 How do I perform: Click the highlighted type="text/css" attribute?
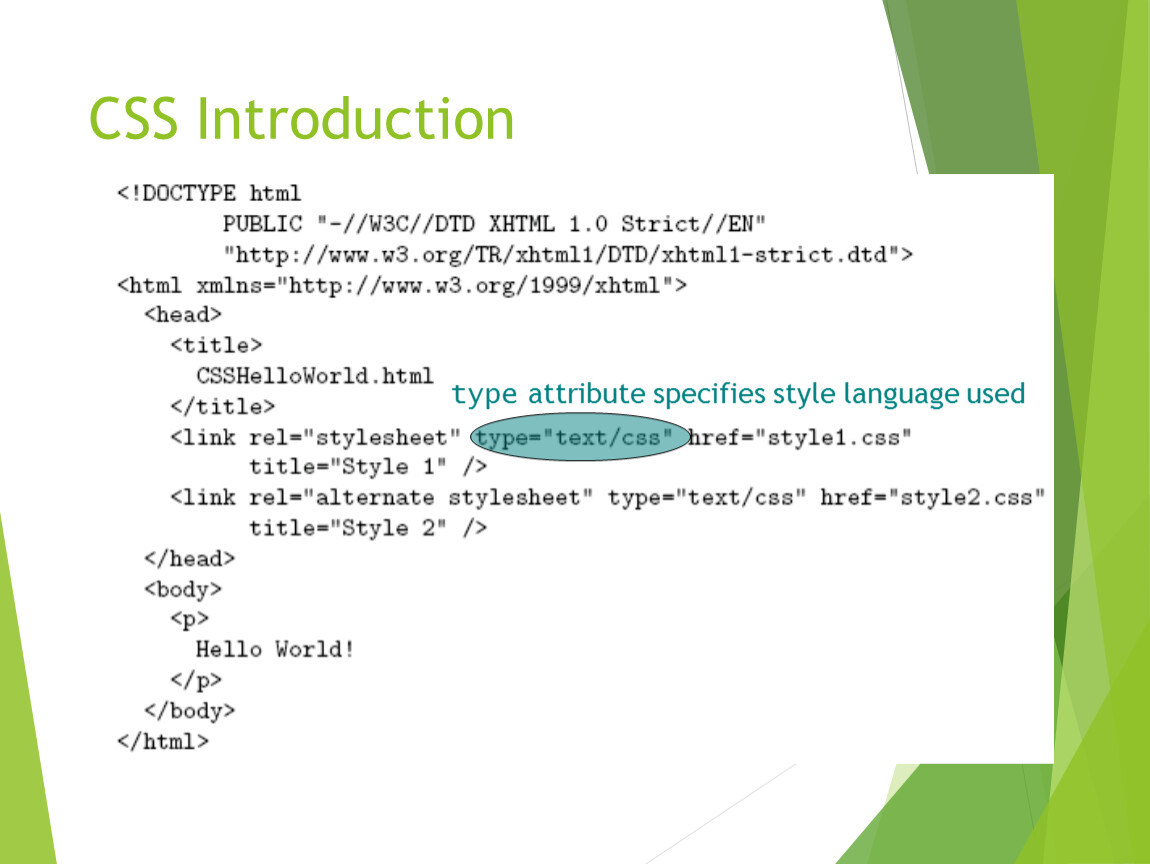(x=579, y=437)
